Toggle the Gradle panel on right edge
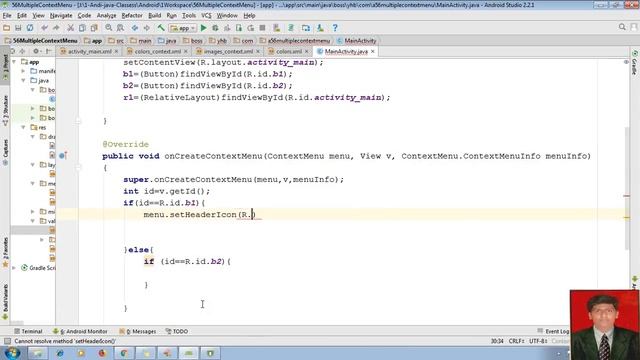The image size is (640, 360). 635,62
